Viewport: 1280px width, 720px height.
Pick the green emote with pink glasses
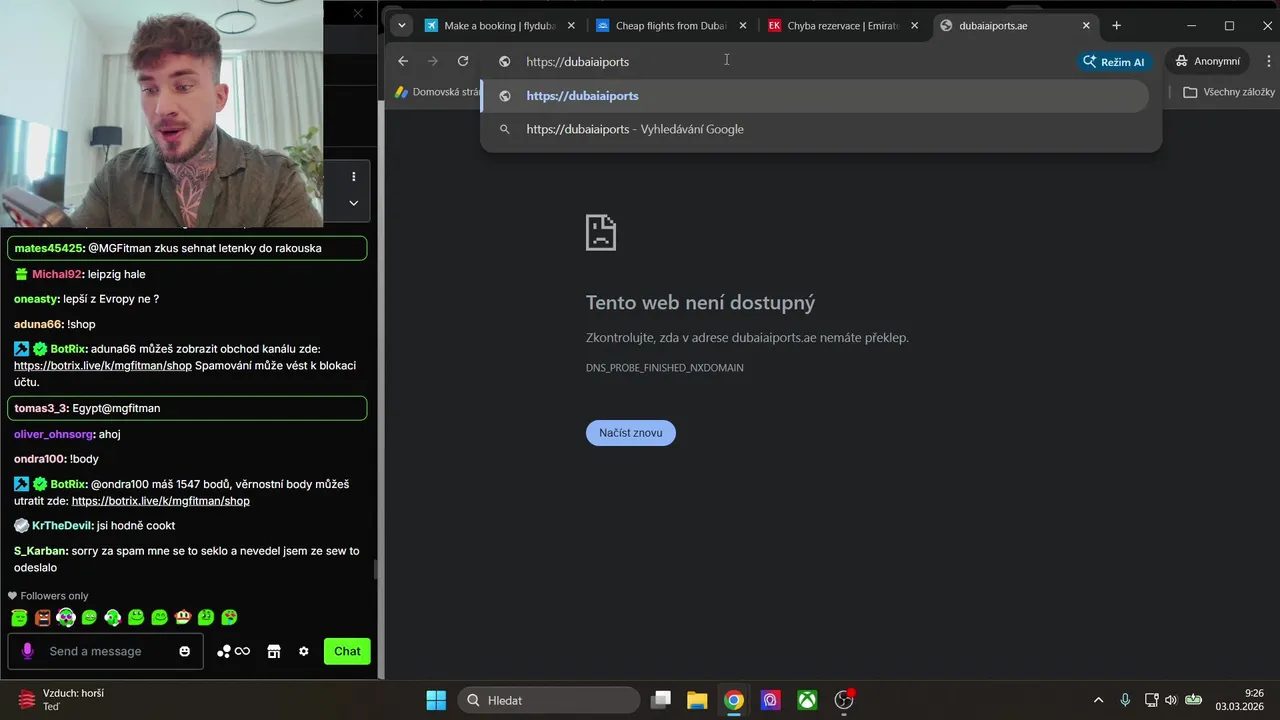[x=66, y=618]
